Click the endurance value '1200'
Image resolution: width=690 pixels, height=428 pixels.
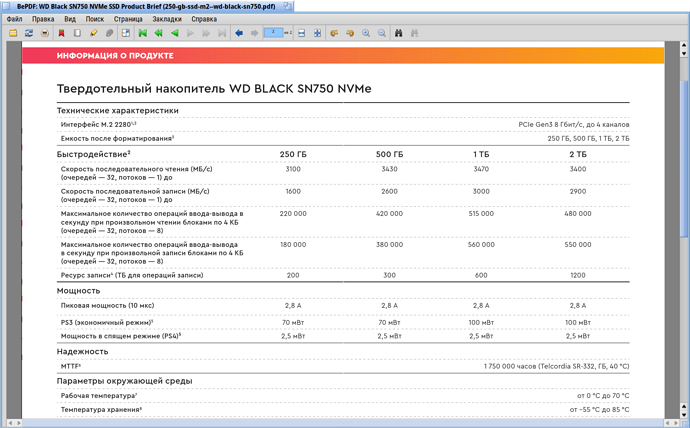578,275
